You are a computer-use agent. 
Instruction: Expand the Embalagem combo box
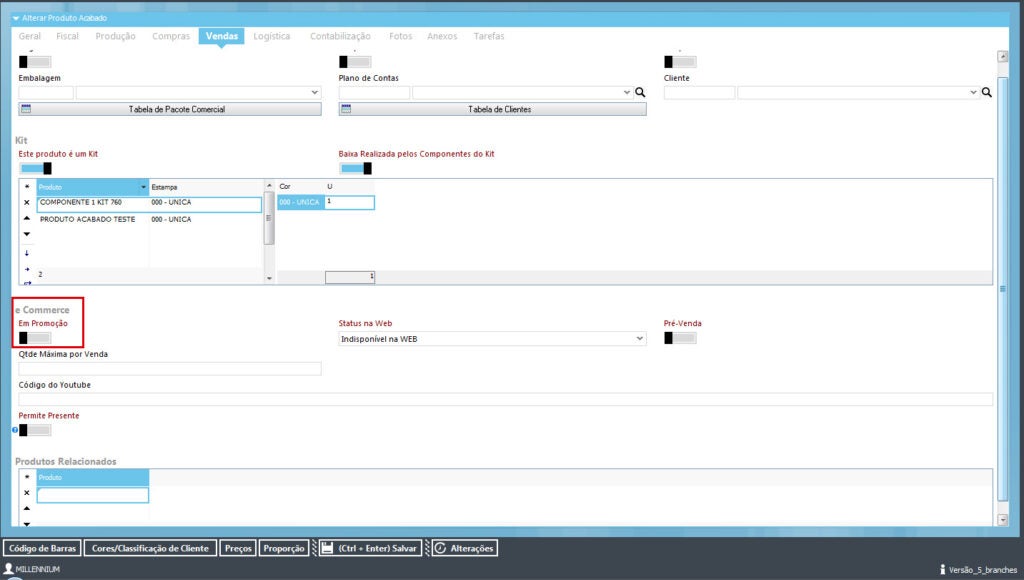[314, 93]
